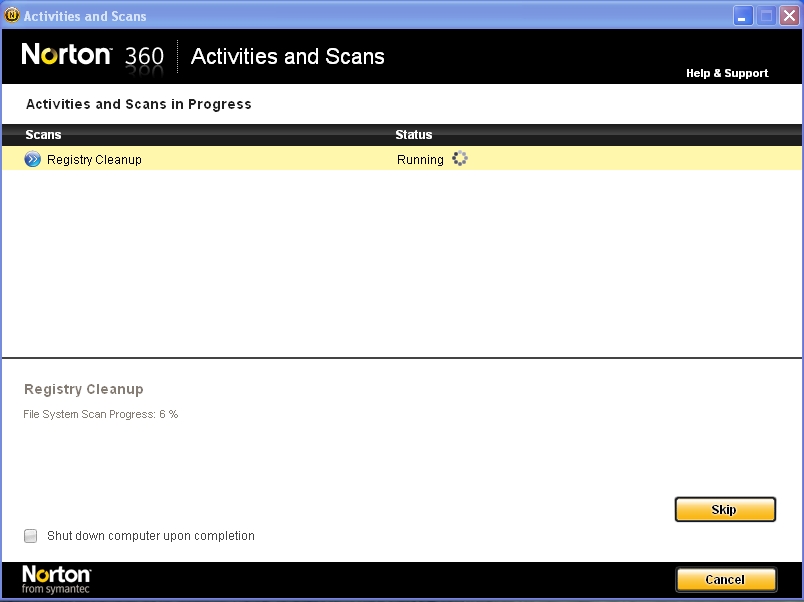The image size is (804, 602).
Task: Click Activities and Scans in Progress heading
Action: point(139,104)
